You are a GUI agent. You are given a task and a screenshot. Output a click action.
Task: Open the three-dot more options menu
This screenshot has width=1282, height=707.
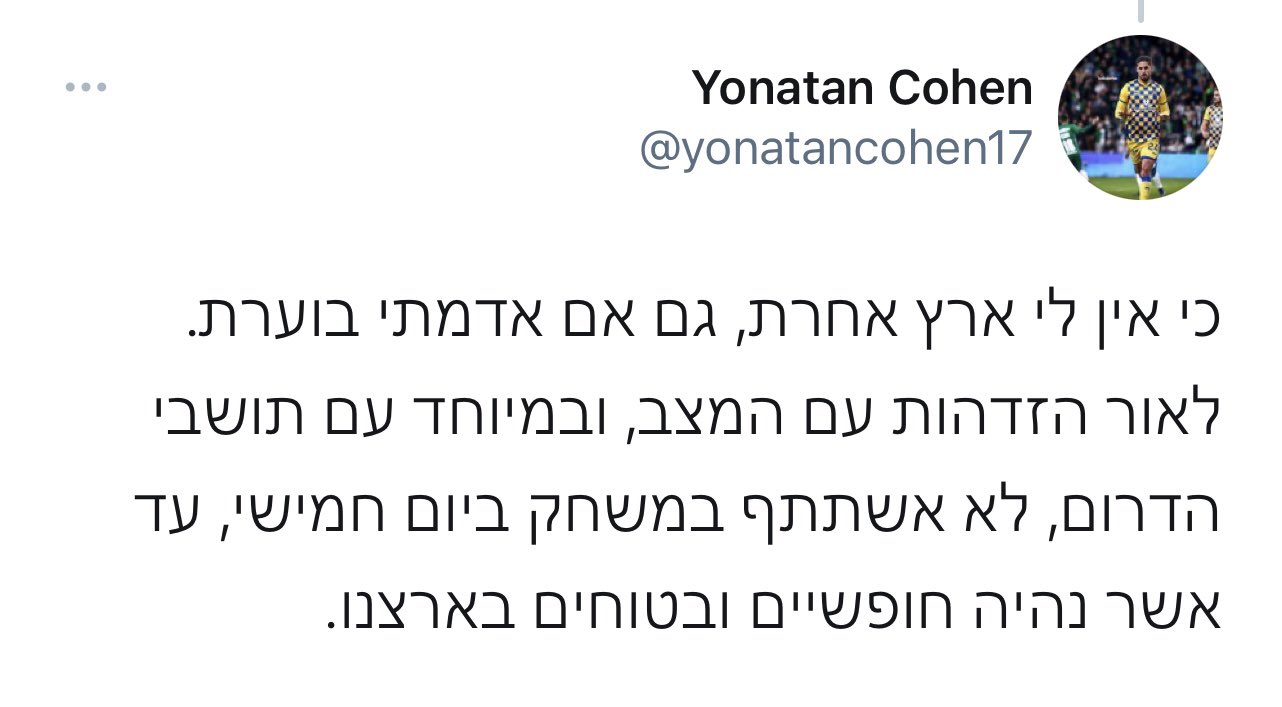(86, 87)
